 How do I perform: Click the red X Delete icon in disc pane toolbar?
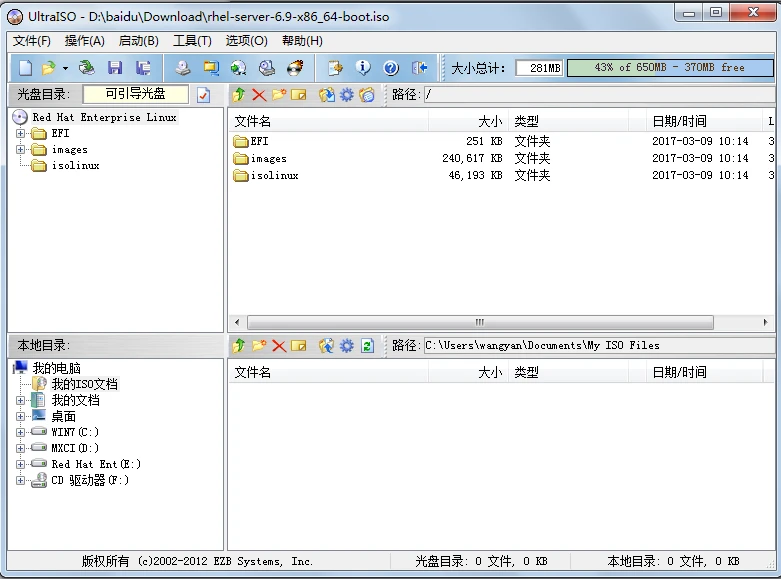pos(259,95)
